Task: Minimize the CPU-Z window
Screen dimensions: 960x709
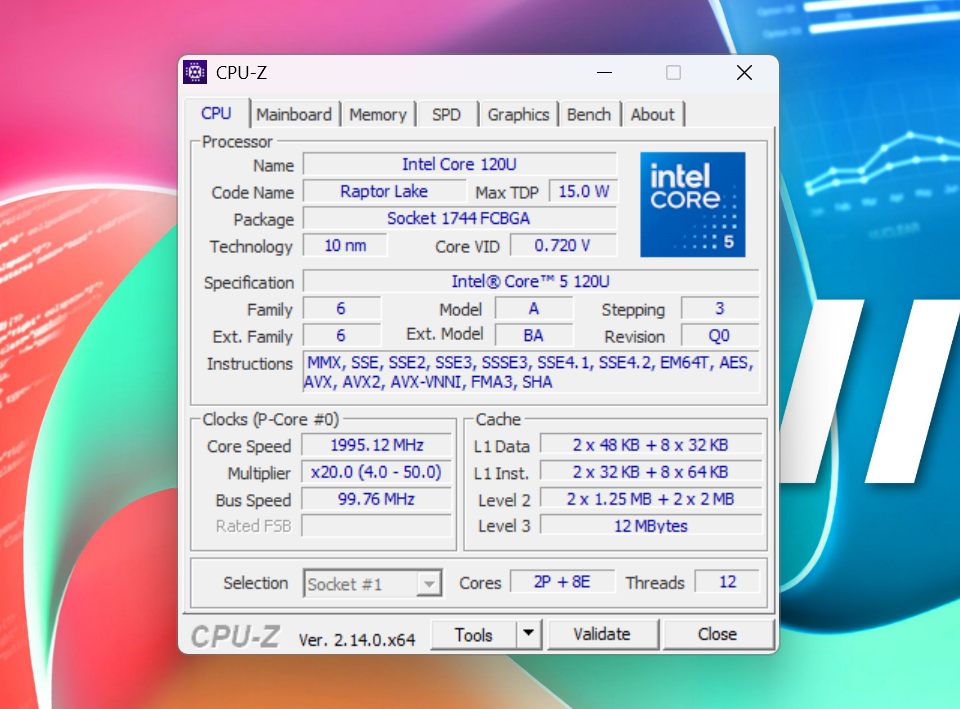Action: click(x=604, y=72)
